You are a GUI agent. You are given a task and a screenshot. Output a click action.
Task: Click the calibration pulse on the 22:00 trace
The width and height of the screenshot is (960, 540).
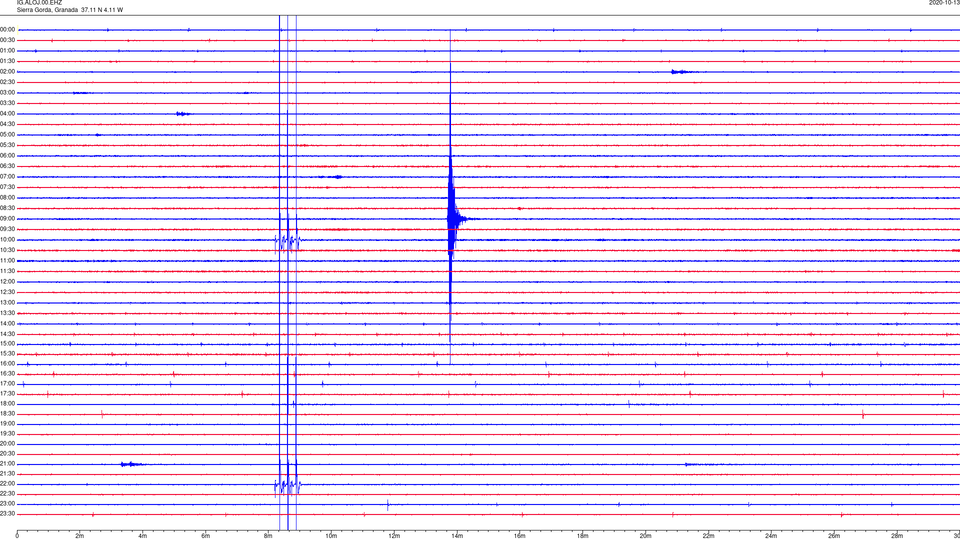pos(287,486)
